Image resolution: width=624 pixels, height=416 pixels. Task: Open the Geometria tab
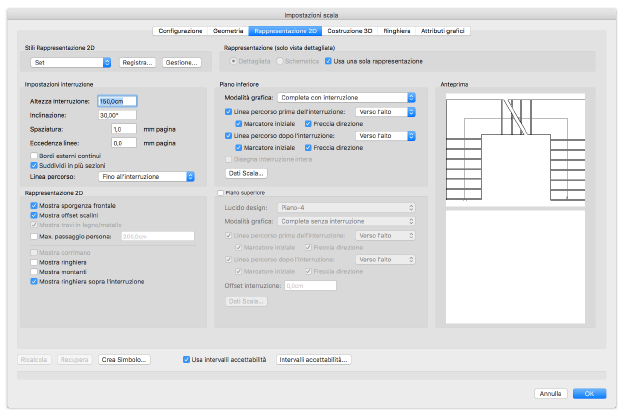point(228,31)
